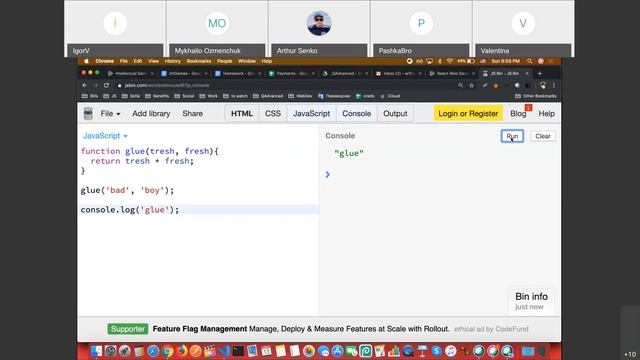Viewport: 640px width, 360px height.
Task: Toggle the Output panel button
Action: [x=395, y=113]
